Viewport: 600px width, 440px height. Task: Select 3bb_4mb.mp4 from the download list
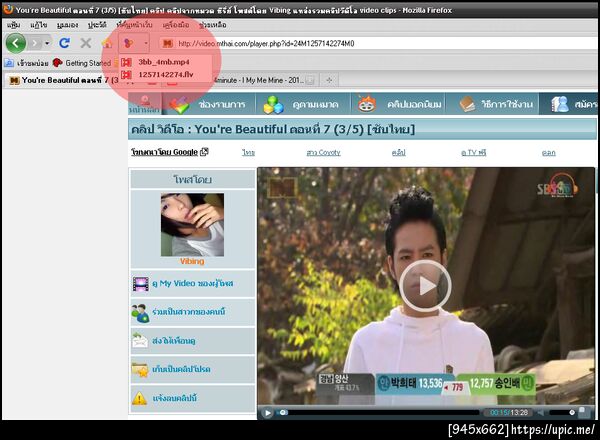click(x=164, y=62)
